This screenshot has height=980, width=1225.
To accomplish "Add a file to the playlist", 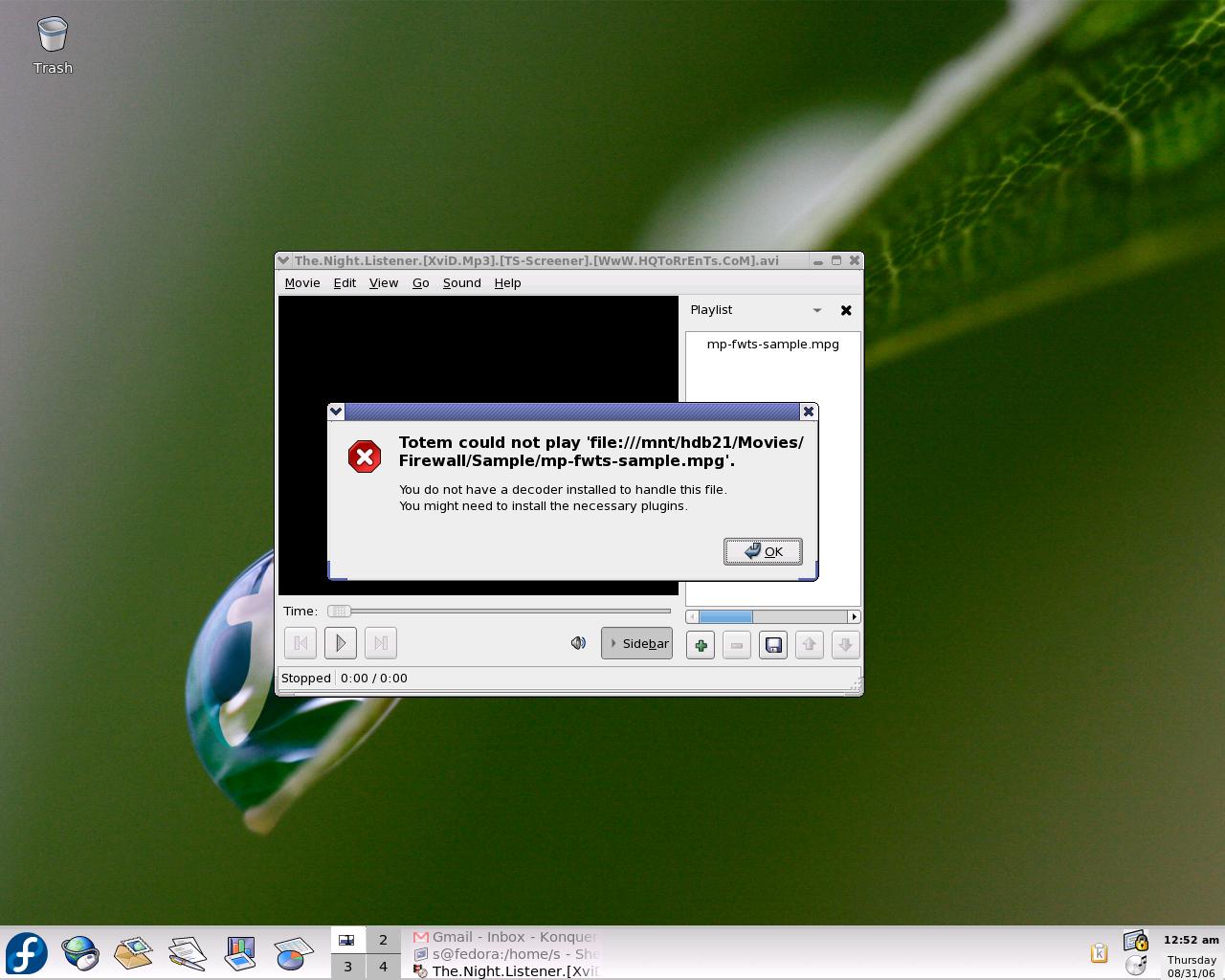I will (x=701, y=645).
